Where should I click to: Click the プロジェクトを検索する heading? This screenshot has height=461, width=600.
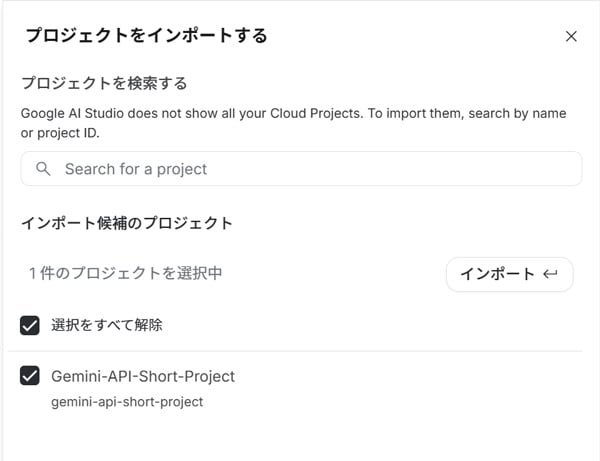click(104, 83)
